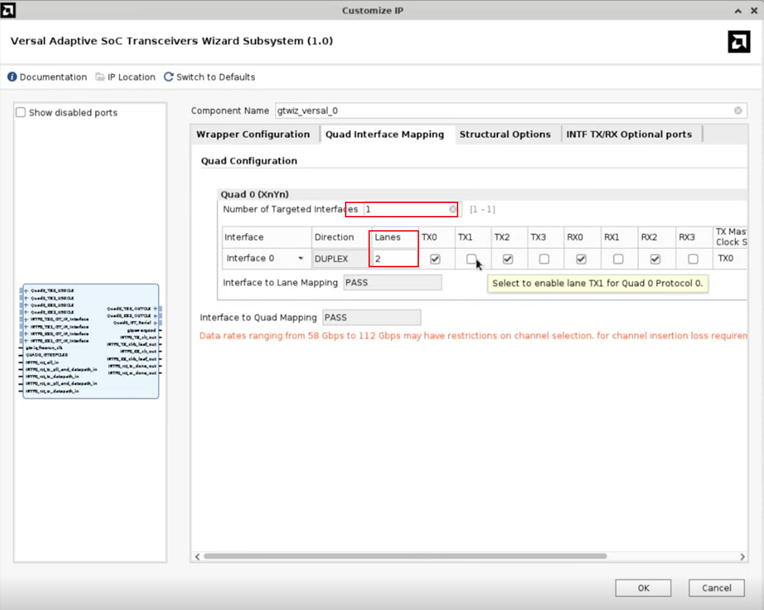Click the IP Location folder icon
The height and width of the screenshot is (610, 764).
point(100,77)
